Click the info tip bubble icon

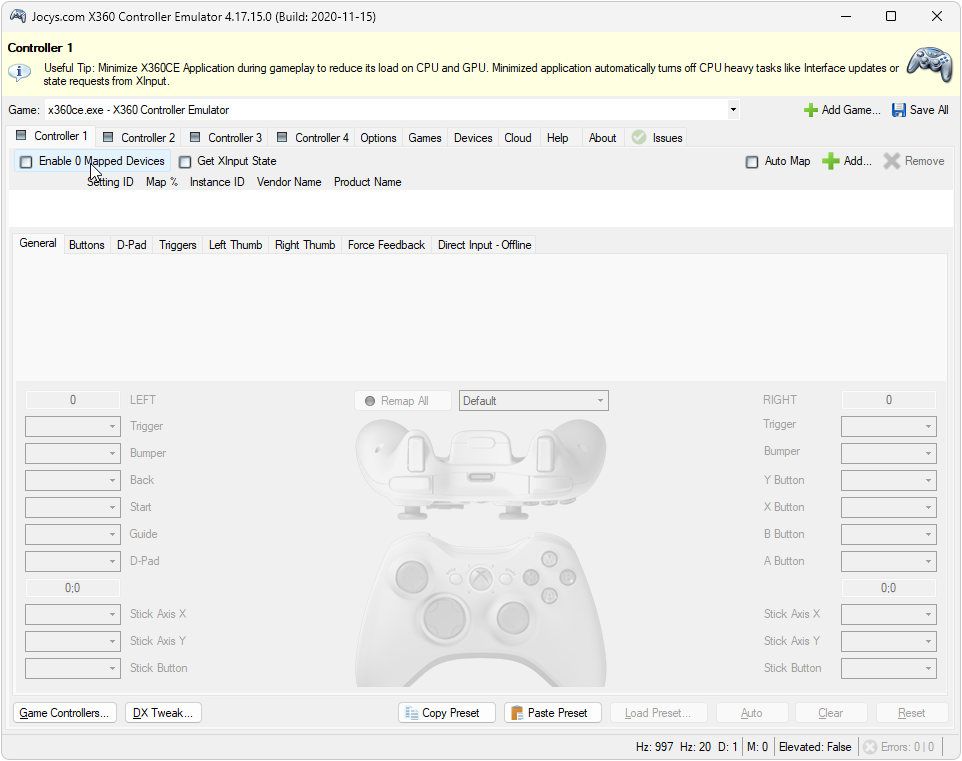pyautogui.click(x=20, y=72)
